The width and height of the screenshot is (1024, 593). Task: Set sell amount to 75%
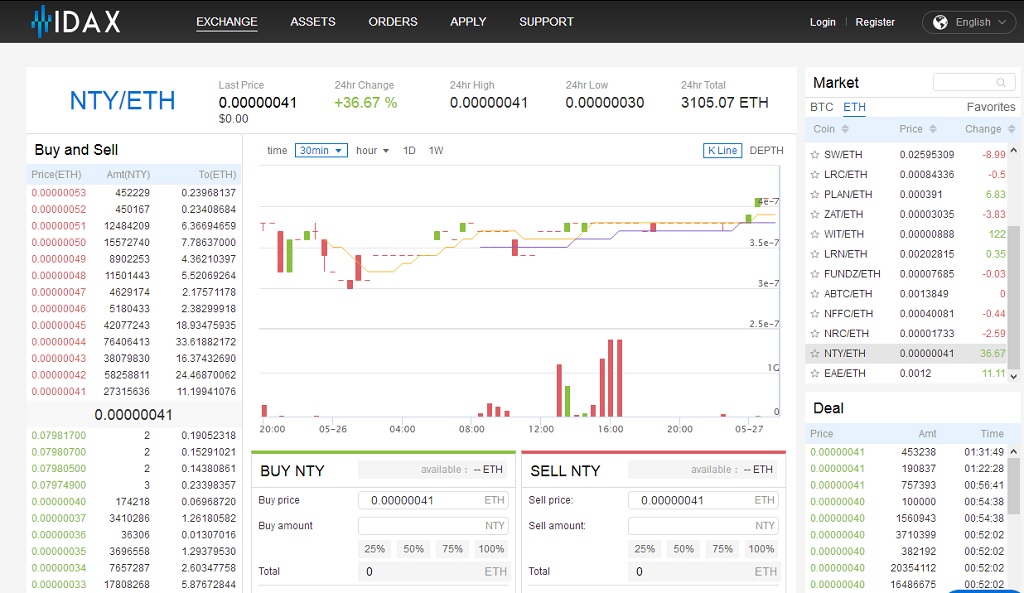point(722,549)
